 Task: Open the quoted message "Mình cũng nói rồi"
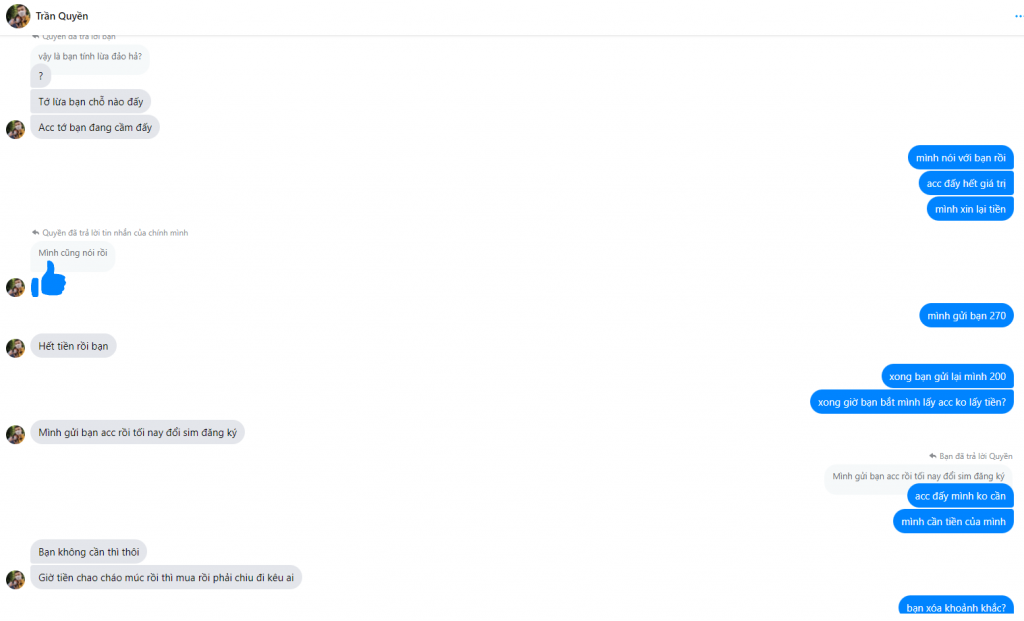coord(73,254)
